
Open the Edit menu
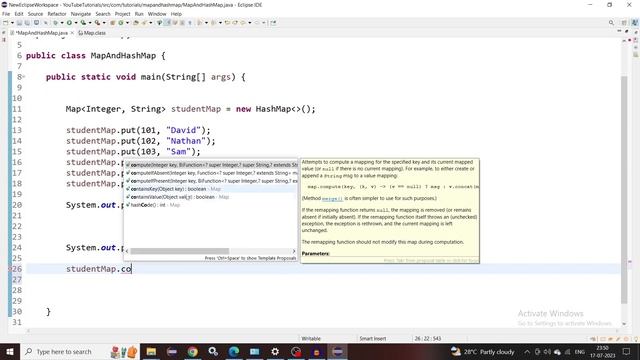[x=19, y=14]
